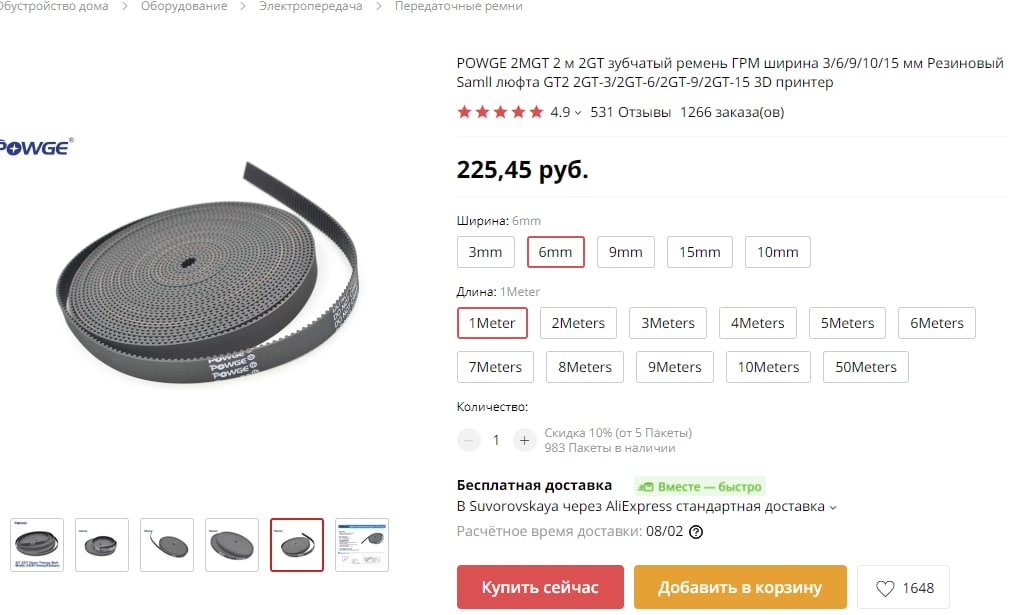Viewport: 1026px width, 615px height.
Task: Expand AliExpress standard delivery options dropdown
Action: tap(833, 508)
